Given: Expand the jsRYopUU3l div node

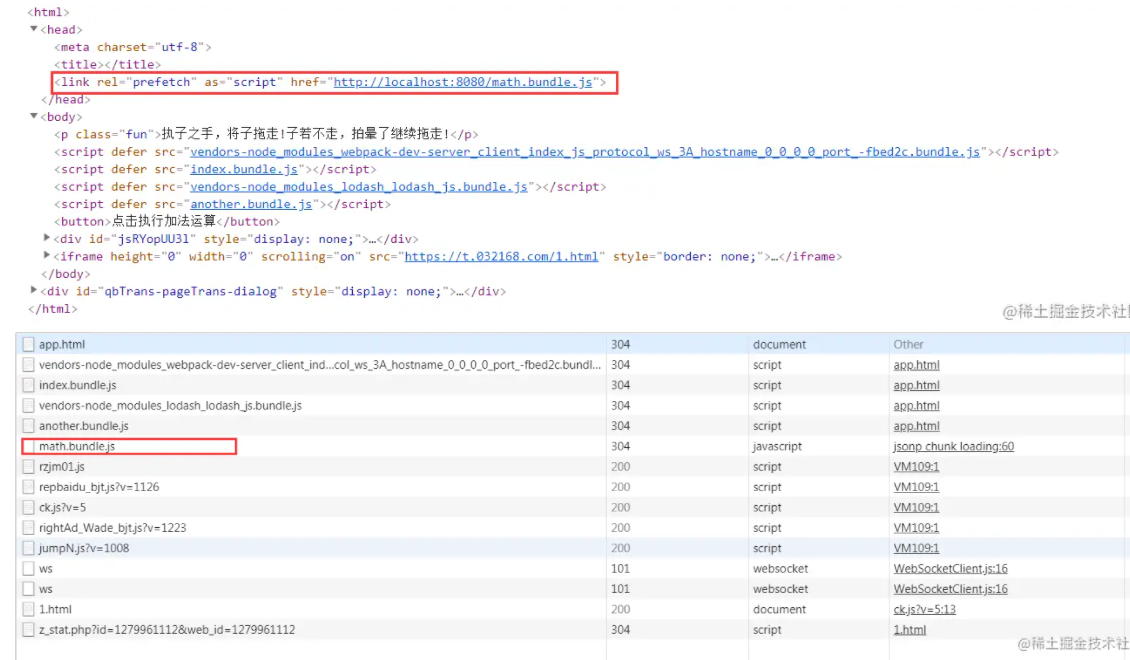Looking at the screenshot, I should click(x=47, y=237).
